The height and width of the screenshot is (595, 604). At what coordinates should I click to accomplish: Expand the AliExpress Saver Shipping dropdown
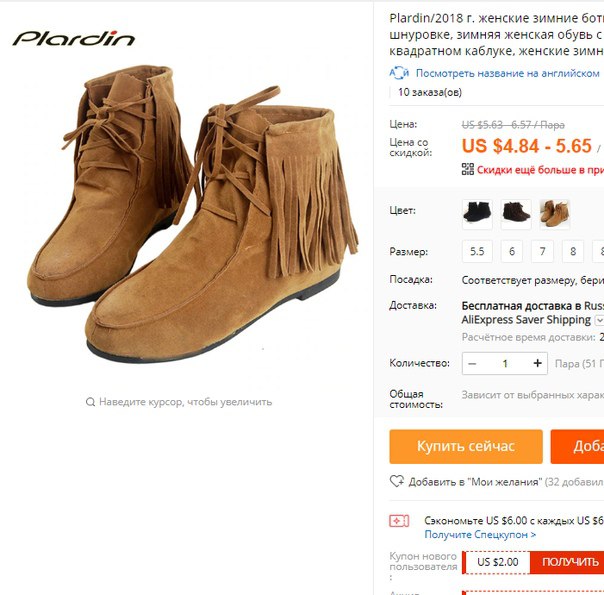[x=599, y=320]
